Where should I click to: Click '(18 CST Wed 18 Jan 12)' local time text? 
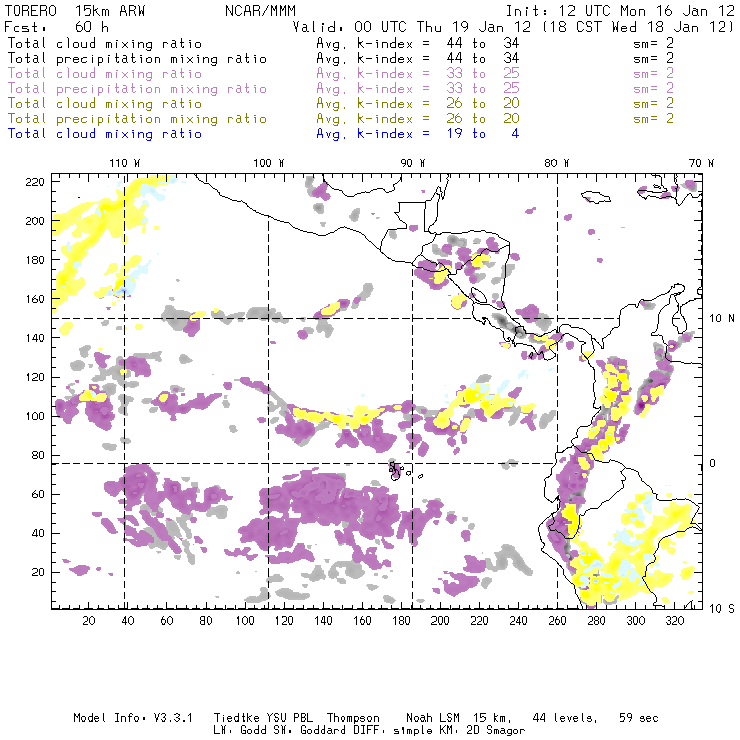[638, 26]
